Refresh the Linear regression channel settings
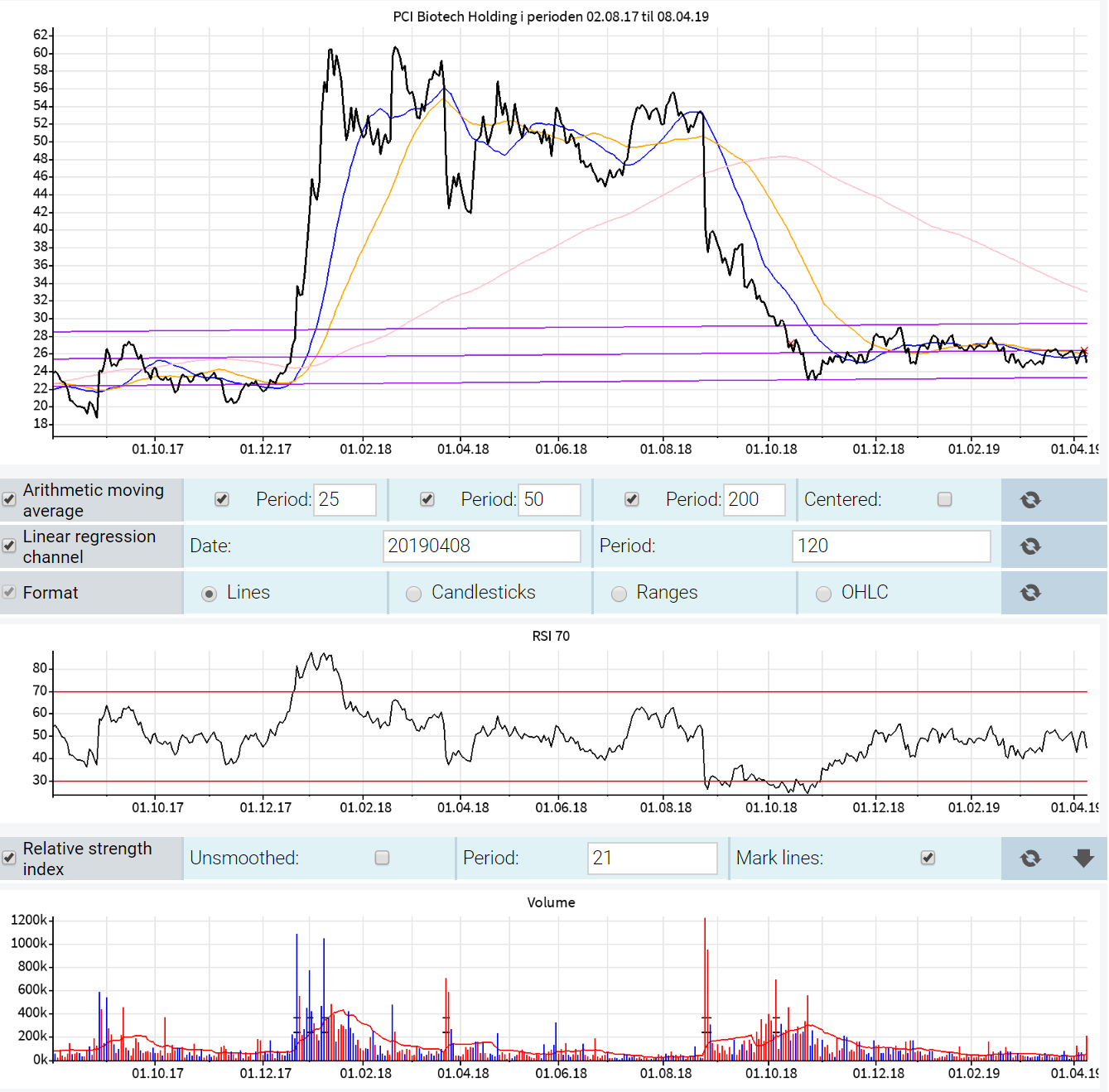Image resolution: width=1109 pixels, height=1092 pixels. pos(1030,546)
